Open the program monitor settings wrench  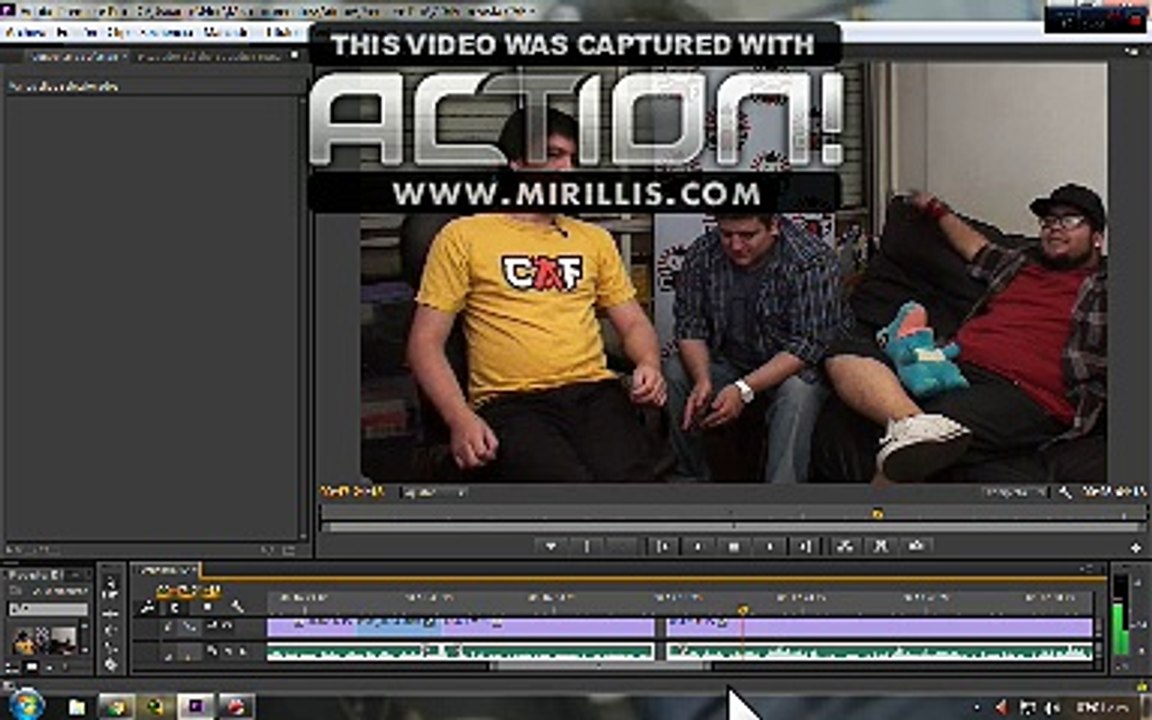[x=1065, y=493]
